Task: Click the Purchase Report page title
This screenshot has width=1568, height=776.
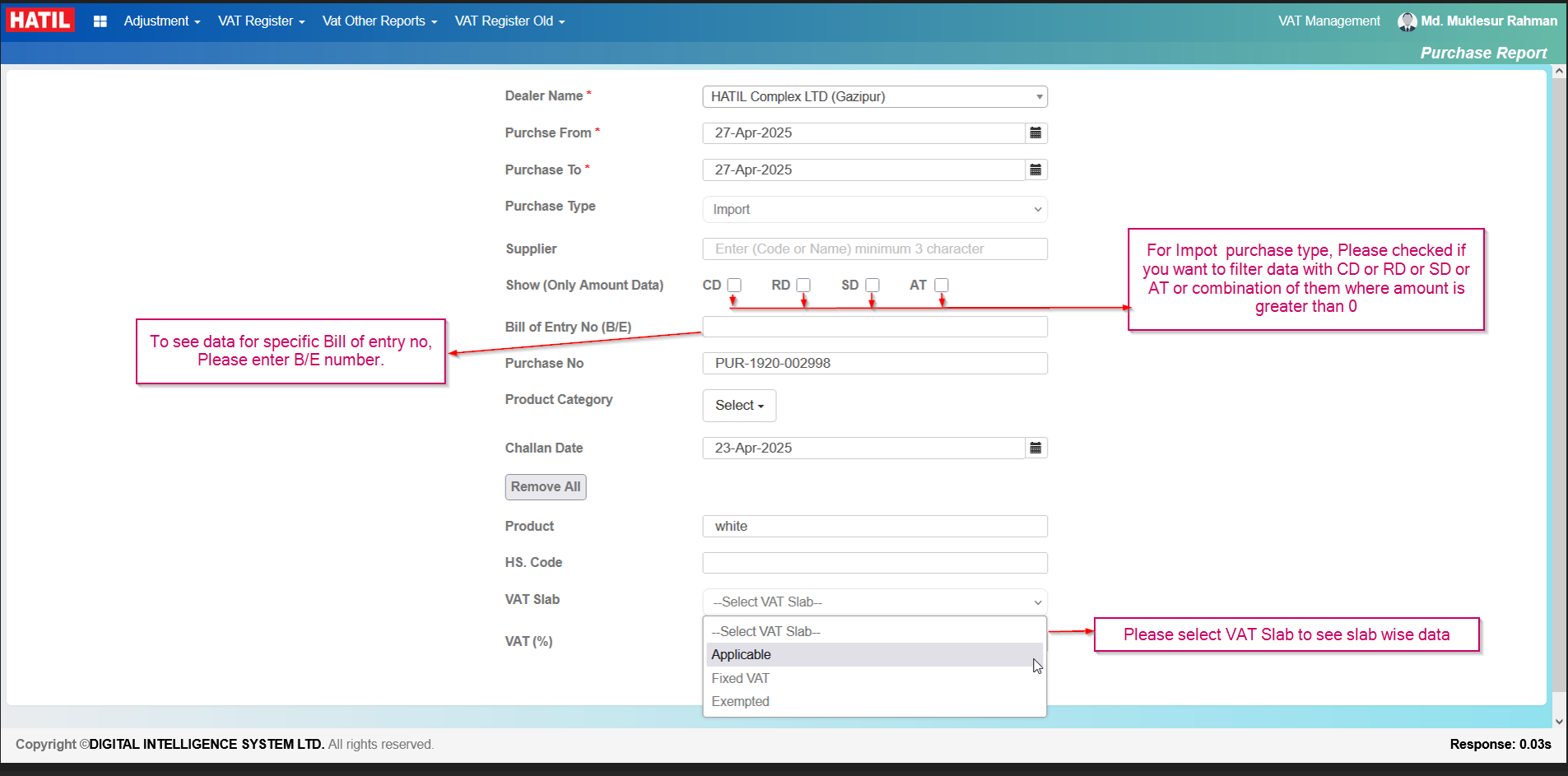Action: 1483,53
